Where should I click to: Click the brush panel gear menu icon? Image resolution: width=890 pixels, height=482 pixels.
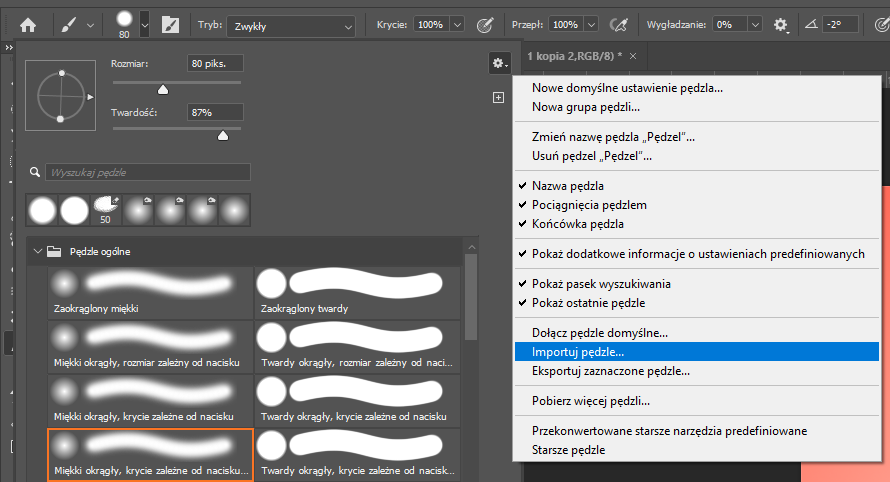coord(497,63)
